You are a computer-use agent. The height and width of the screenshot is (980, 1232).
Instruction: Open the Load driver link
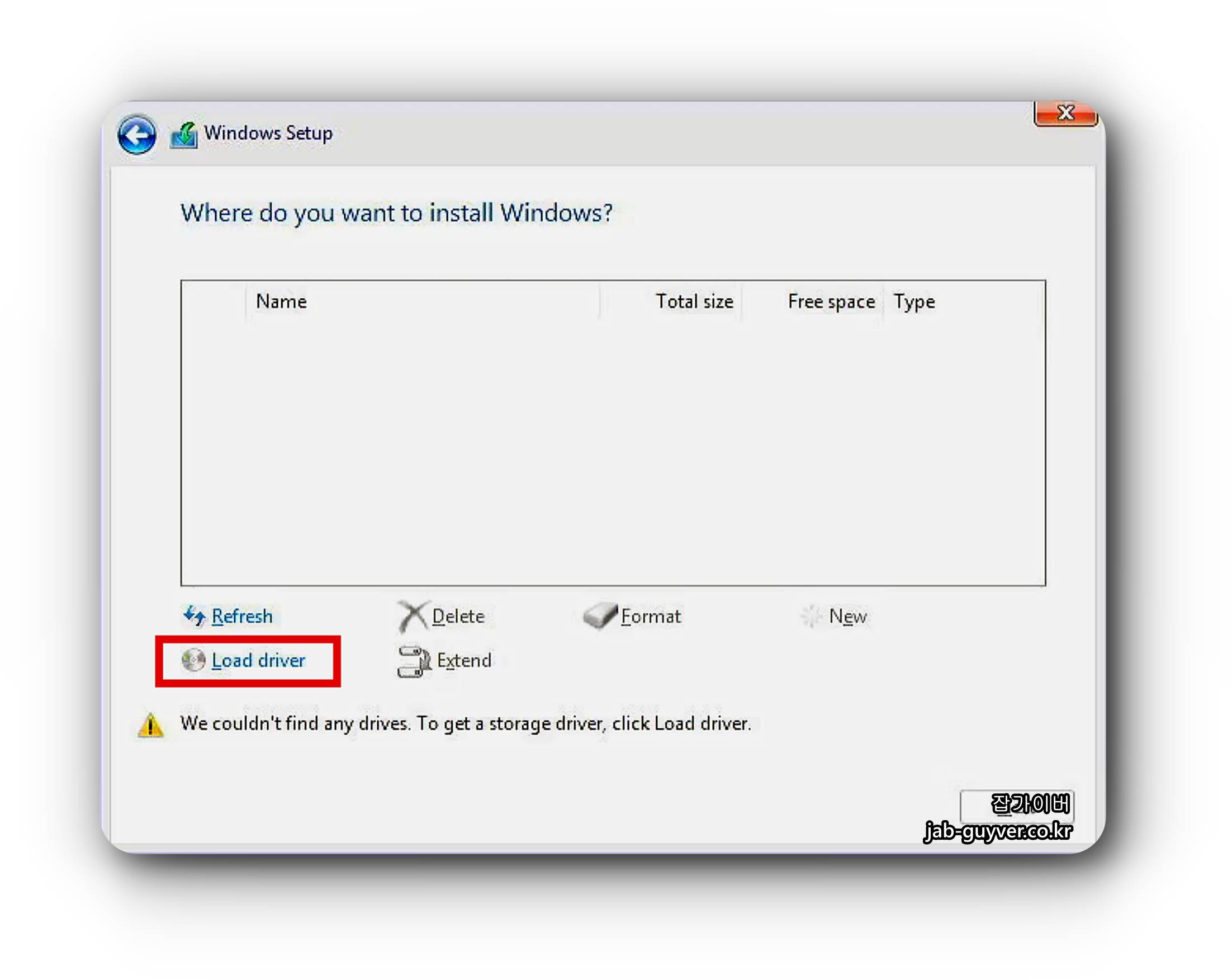[x=258, y=661]
